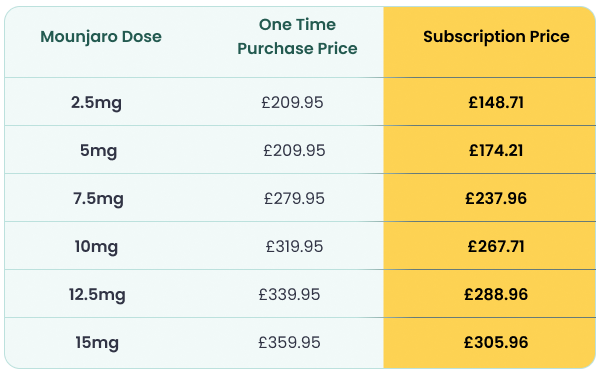Click the £305.96 subscription price
600x375 pixels.
(x=496, y=342)
